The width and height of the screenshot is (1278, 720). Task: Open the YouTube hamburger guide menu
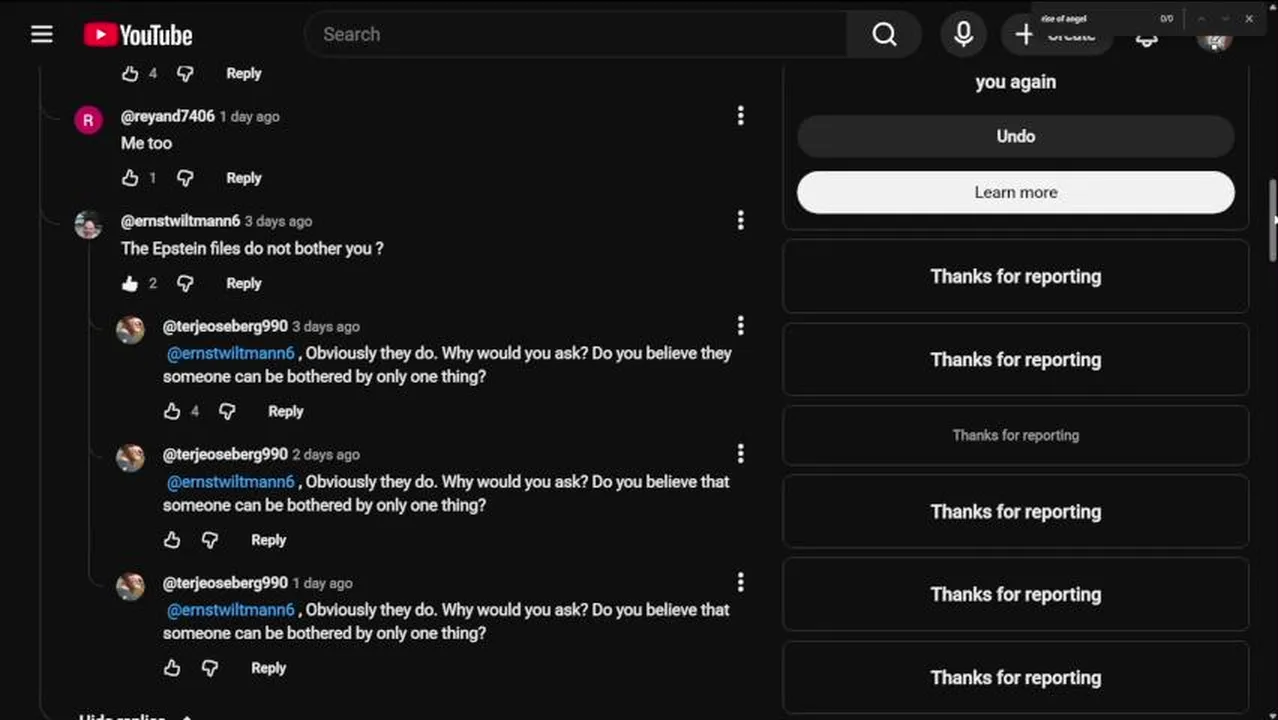click(x=41, y=35)
